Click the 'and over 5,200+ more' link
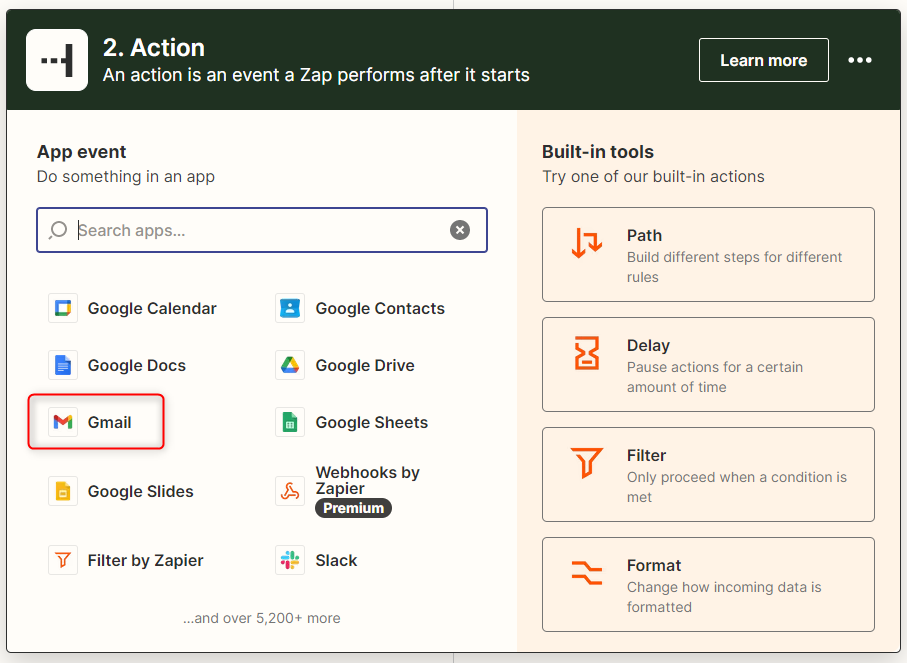907x663 pixels. (x=262, y=618)
